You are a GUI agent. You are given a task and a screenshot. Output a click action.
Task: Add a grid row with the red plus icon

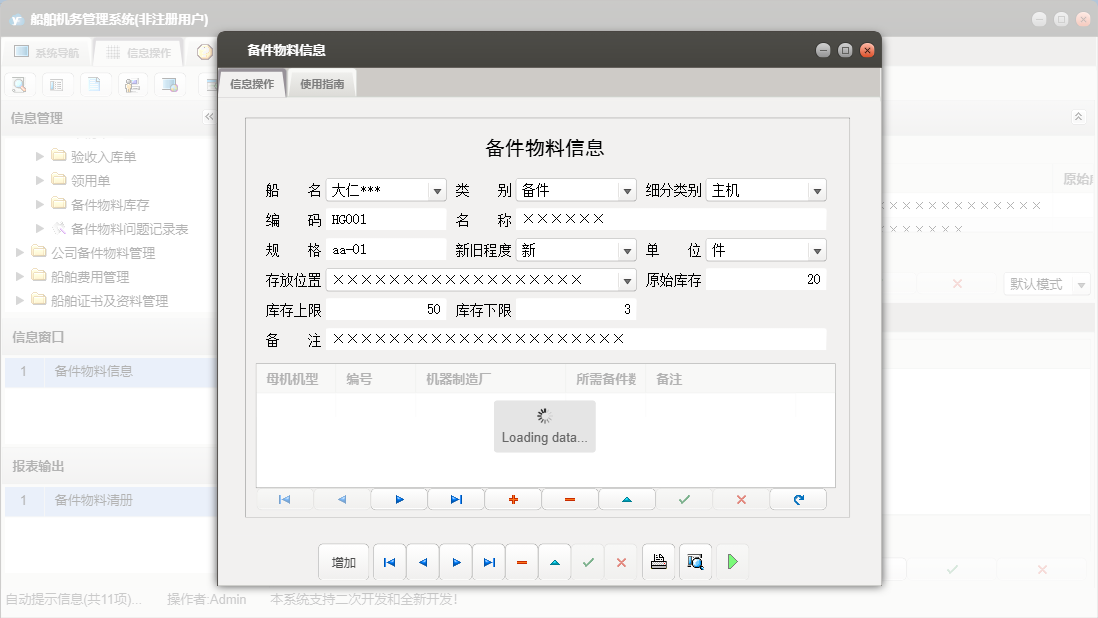(x=513, y=498)
